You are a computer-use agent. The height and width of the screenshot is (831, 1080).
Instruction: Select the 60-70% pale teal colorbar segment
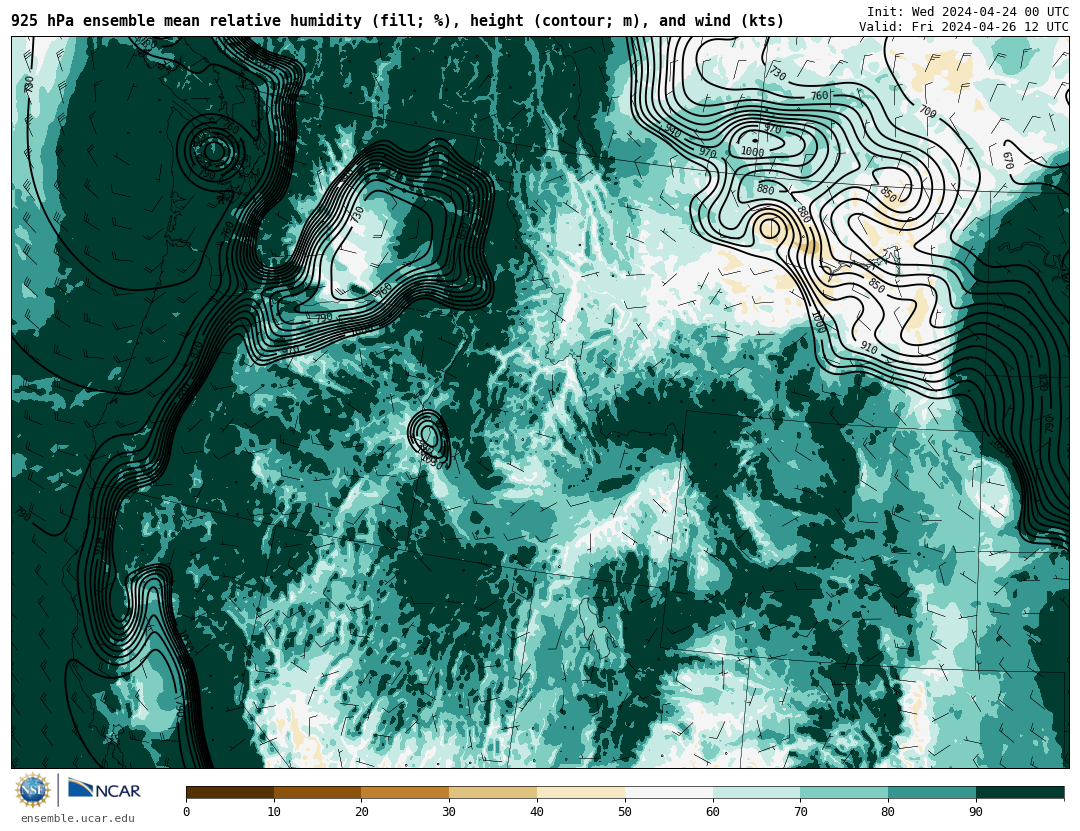coord(756,792)
